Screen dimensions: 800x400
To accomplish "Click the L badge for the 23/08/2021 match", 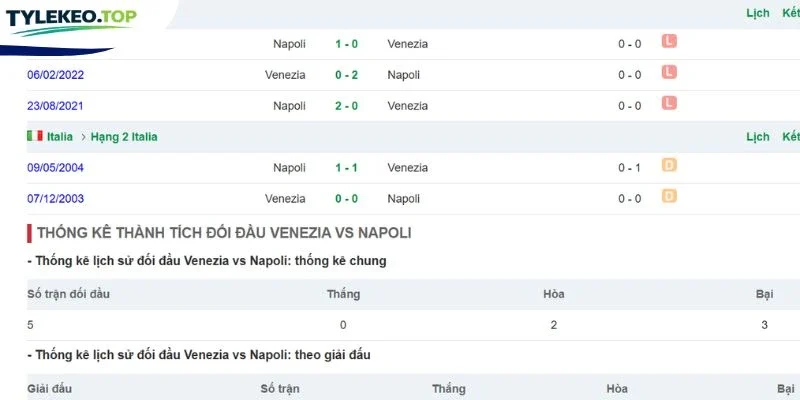I will tap(669, 104).
